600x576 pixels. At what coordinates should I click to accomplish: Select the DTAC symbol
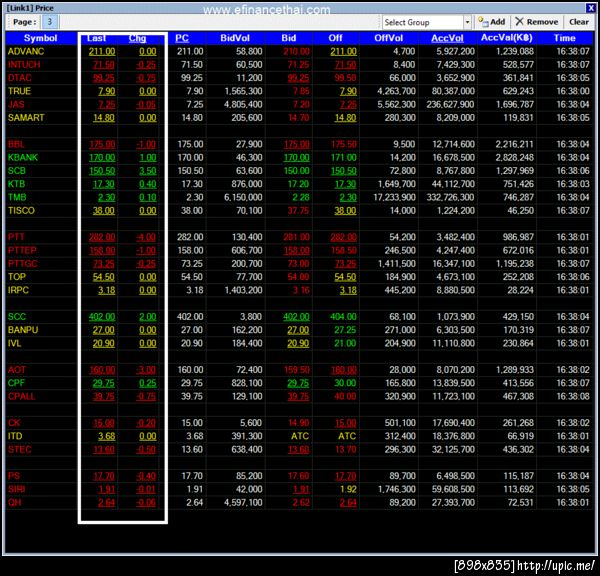point(20,78)
